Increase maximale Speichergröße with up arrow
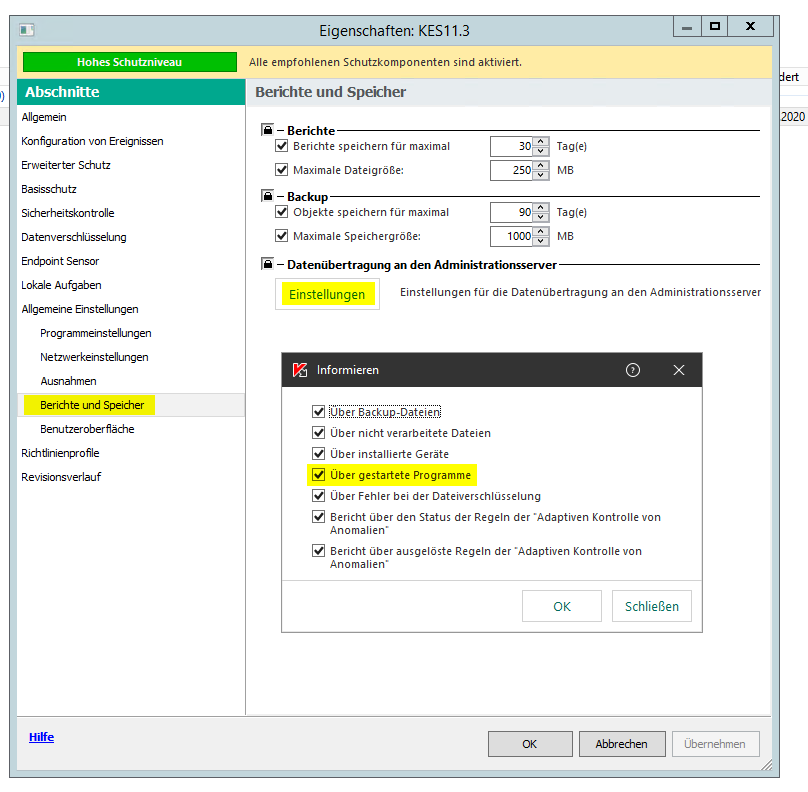This screenshot has height=792, width=808. coord(540,231)
